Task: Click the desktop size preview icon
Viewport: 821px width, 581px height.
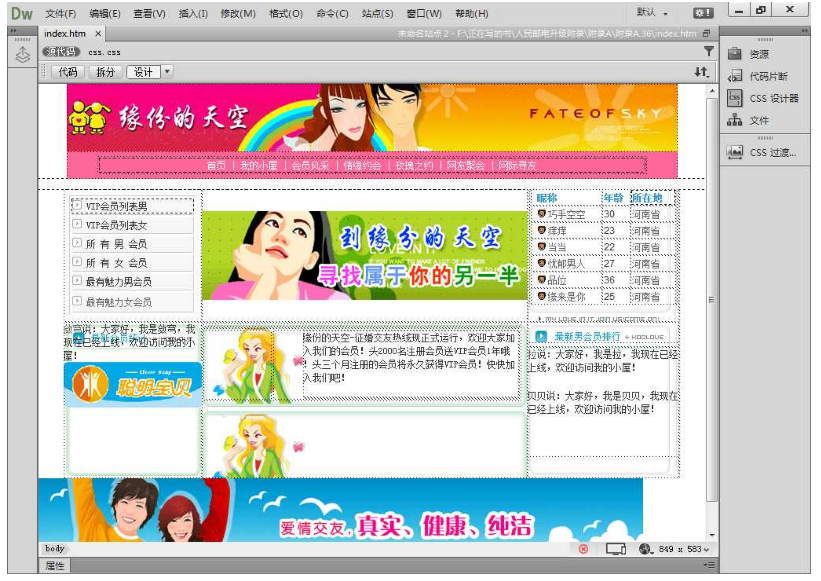Action: 616,549
